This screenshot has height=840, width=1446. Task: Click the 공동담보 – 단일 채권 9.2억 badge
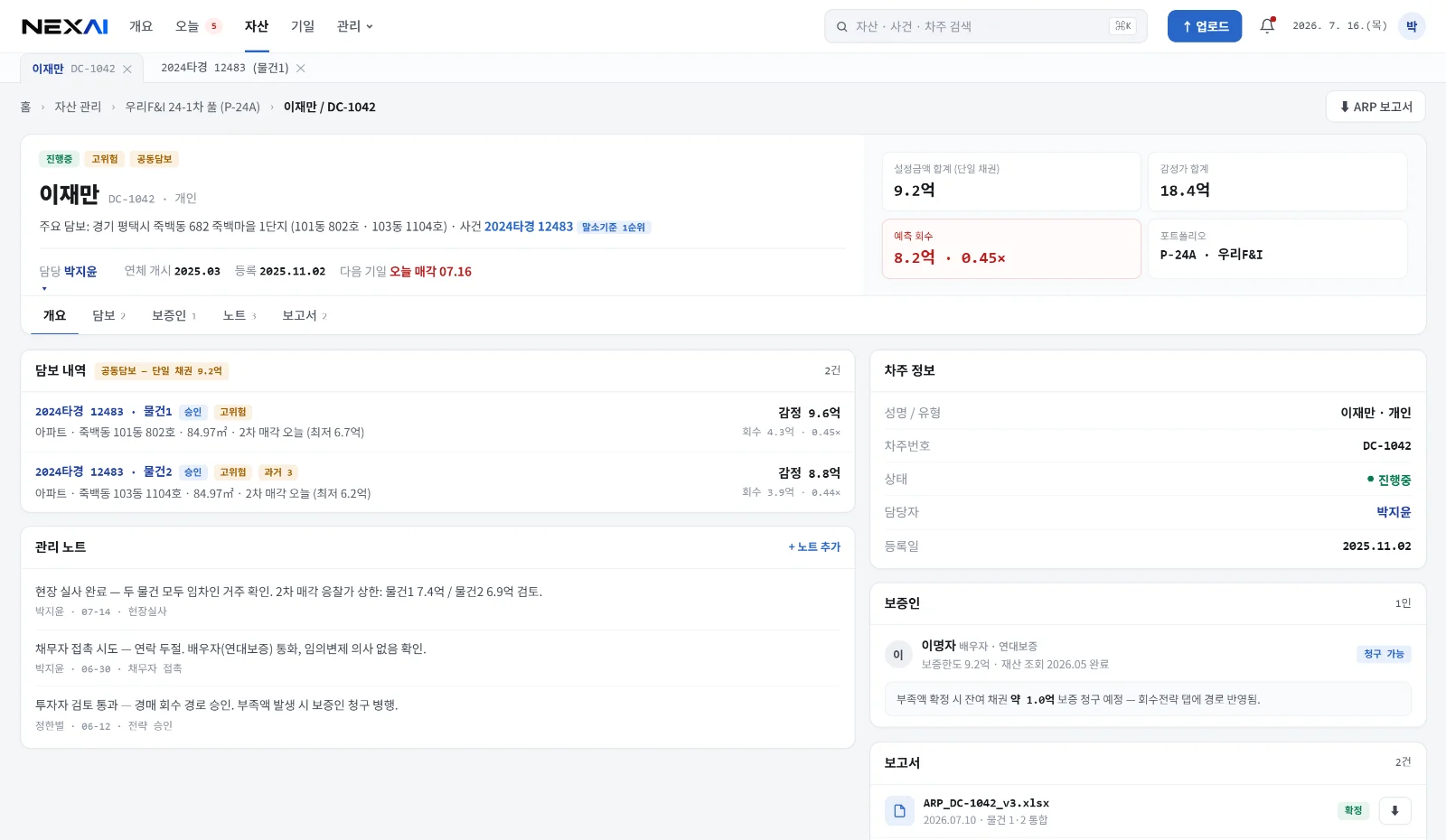162,371
